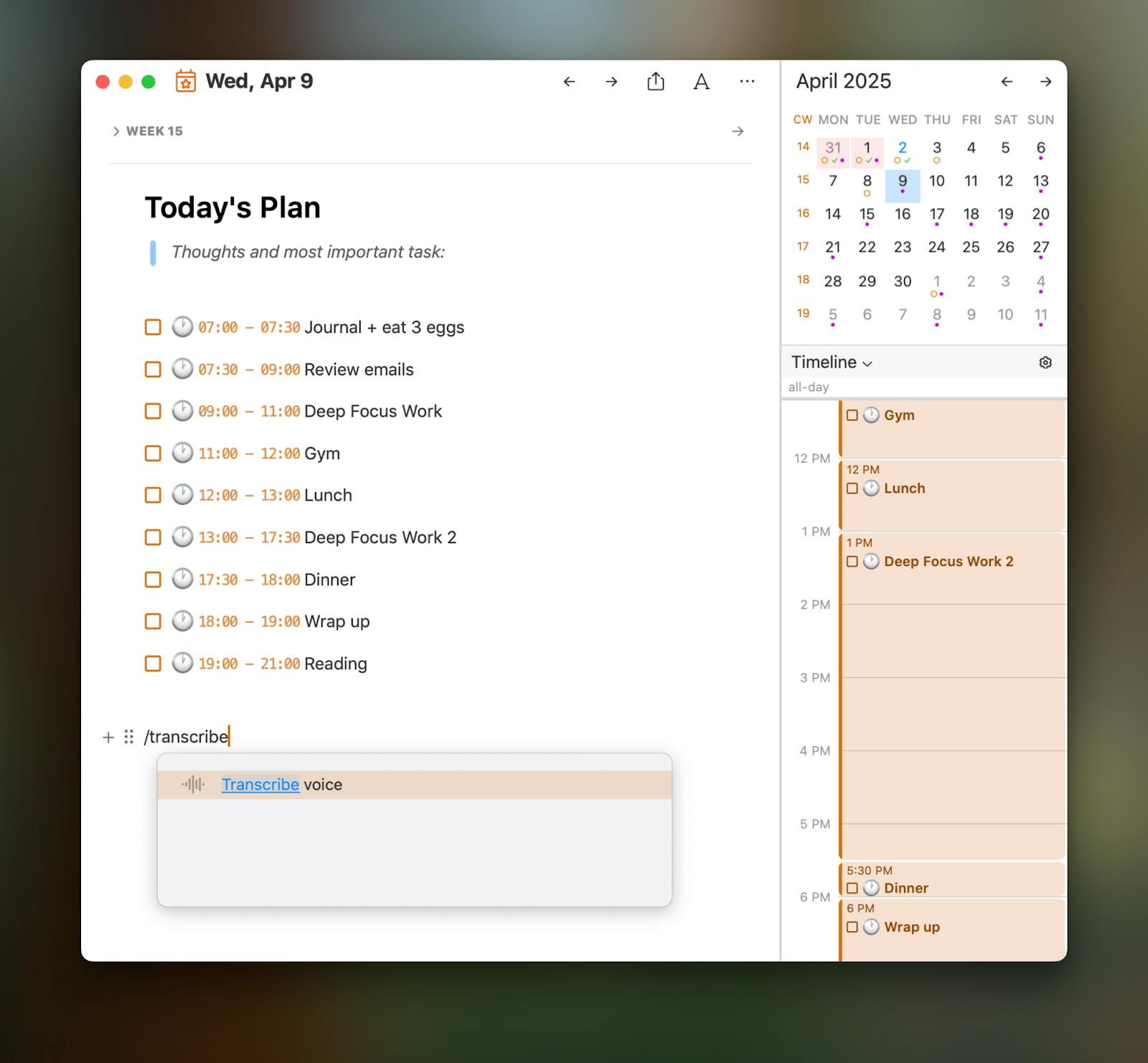This screenshot has height=1063, width=1148.
Task: Click the voice waveform icon in the popup
Action: coord(192,784)
